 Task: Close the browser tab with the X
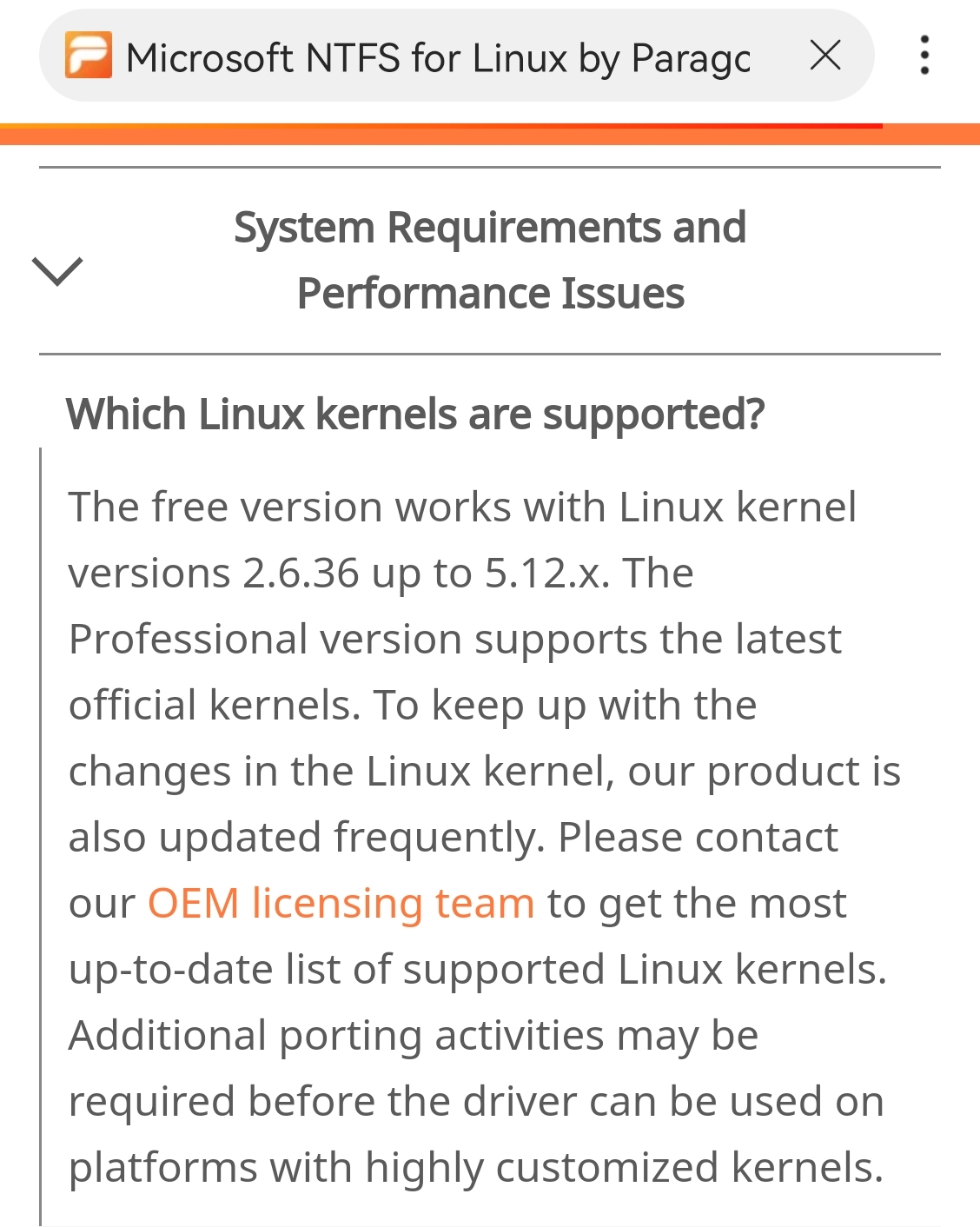(824, 56)
